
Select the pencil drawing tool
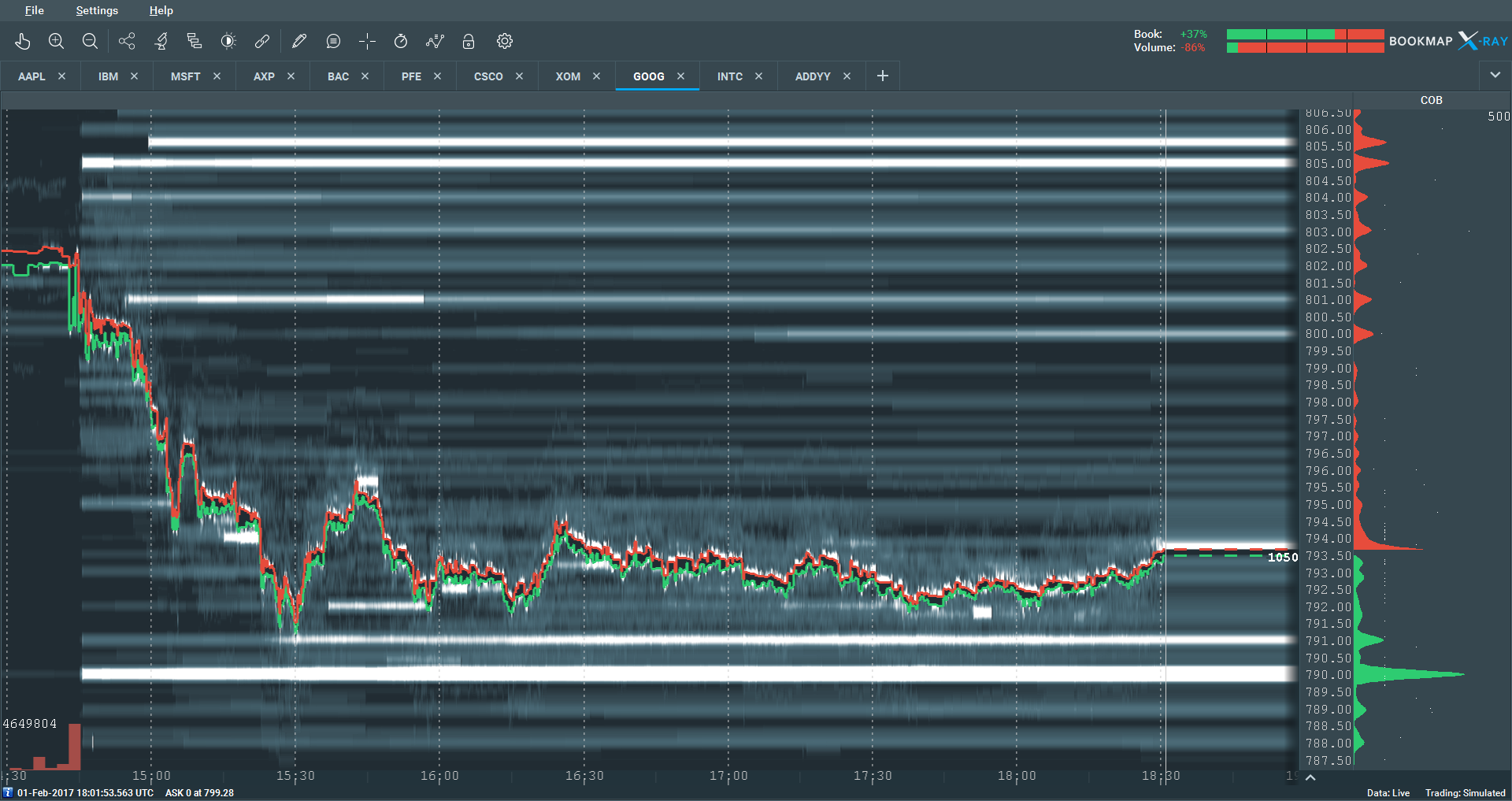[299, 41]
